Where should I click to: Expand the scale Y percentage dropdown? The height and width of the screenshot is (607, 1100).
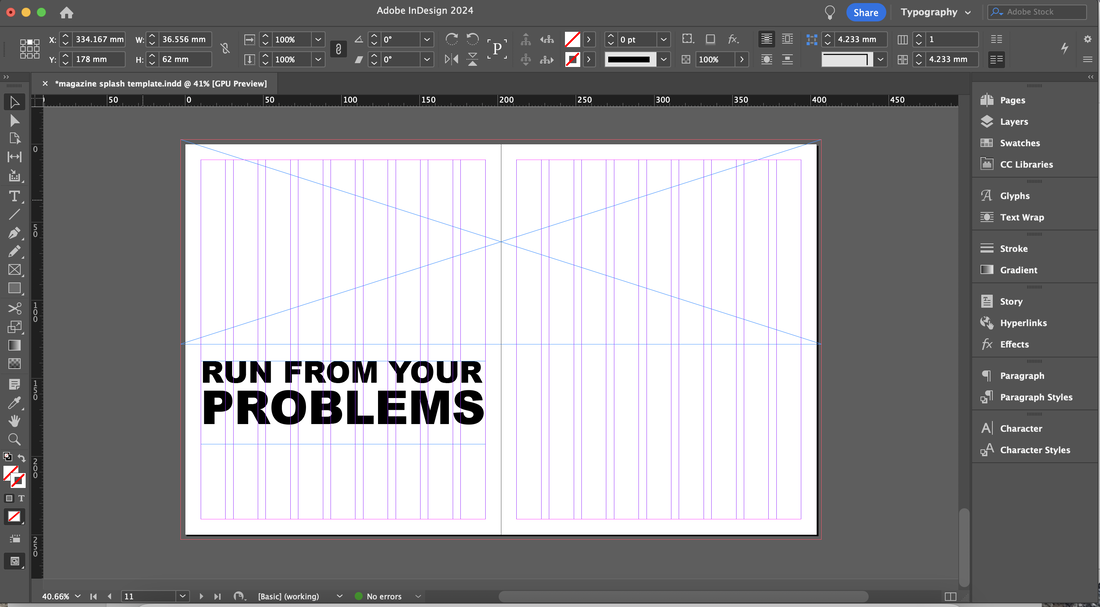click(x=318, y=60)
